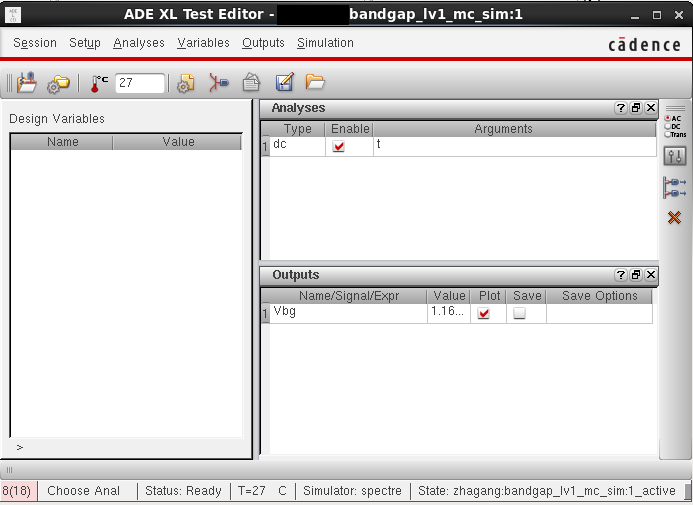The image size is (693, 505).
Task: Click the orange X delete icon
Action: [674, 217]
